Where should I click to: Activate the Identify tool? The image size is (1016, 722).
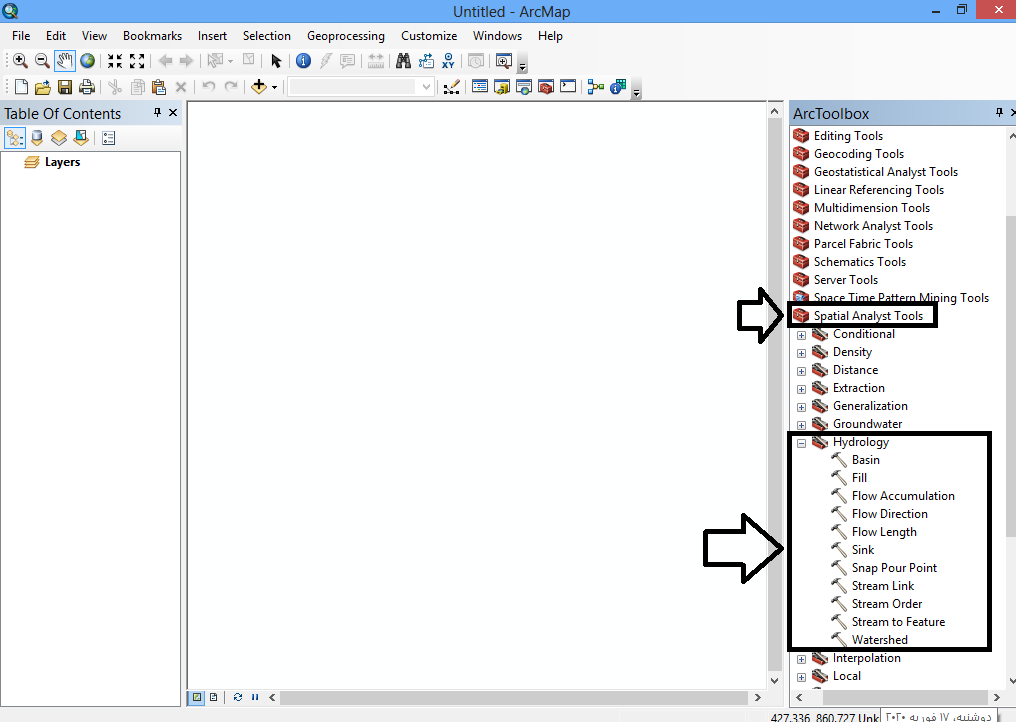(x=303, y=61)
